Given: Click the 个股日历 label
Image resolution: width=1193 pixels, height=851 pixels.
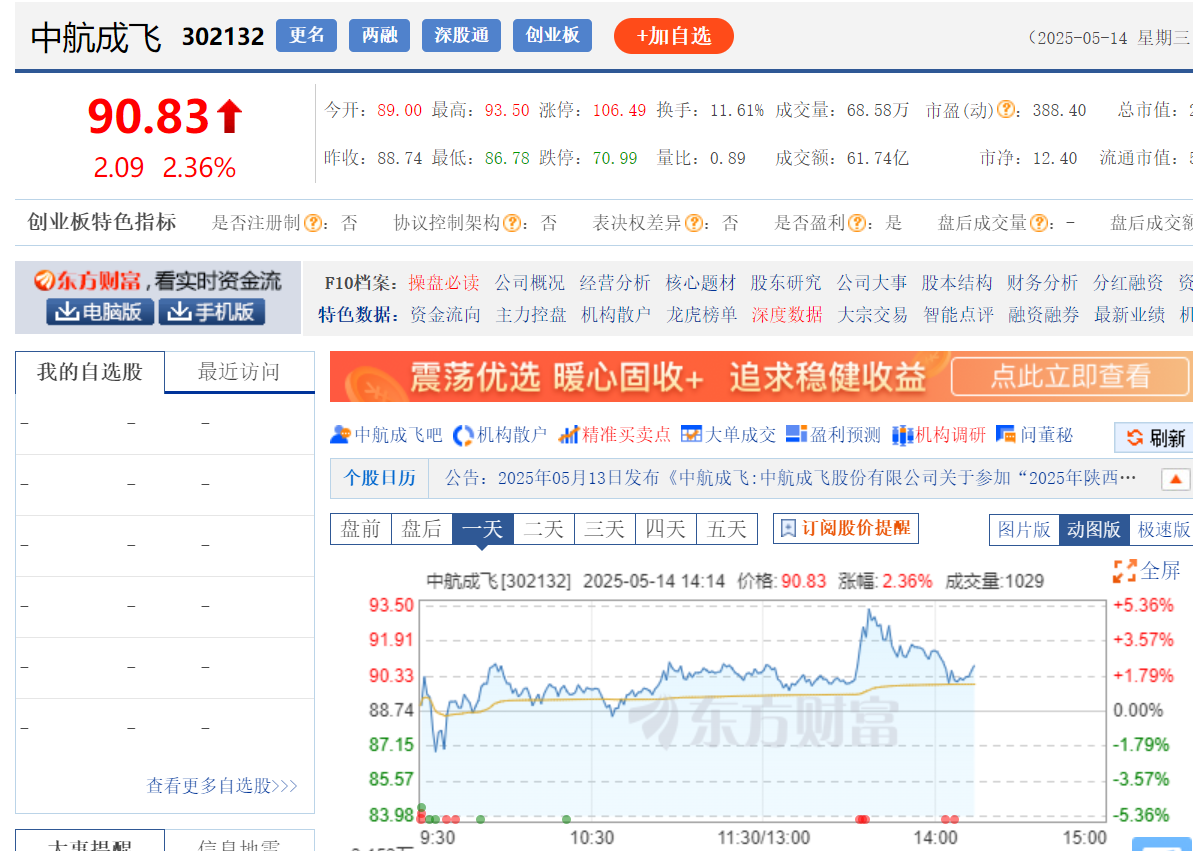Looking at the screenshot, I should [380, 478].
